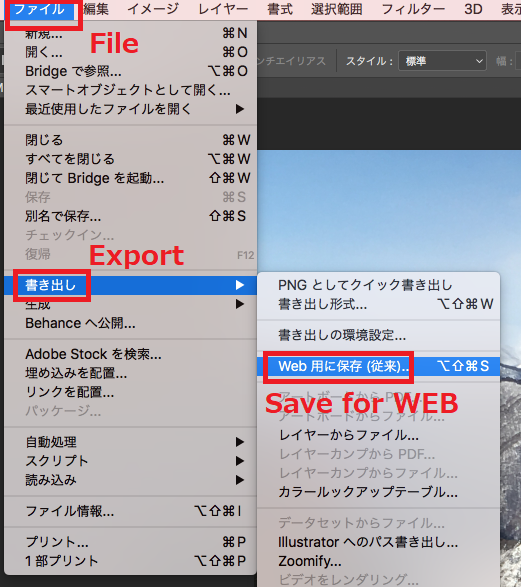Choose すべてを閉じる menu item
The image size is (521, 587).
(x=130, y=159)
